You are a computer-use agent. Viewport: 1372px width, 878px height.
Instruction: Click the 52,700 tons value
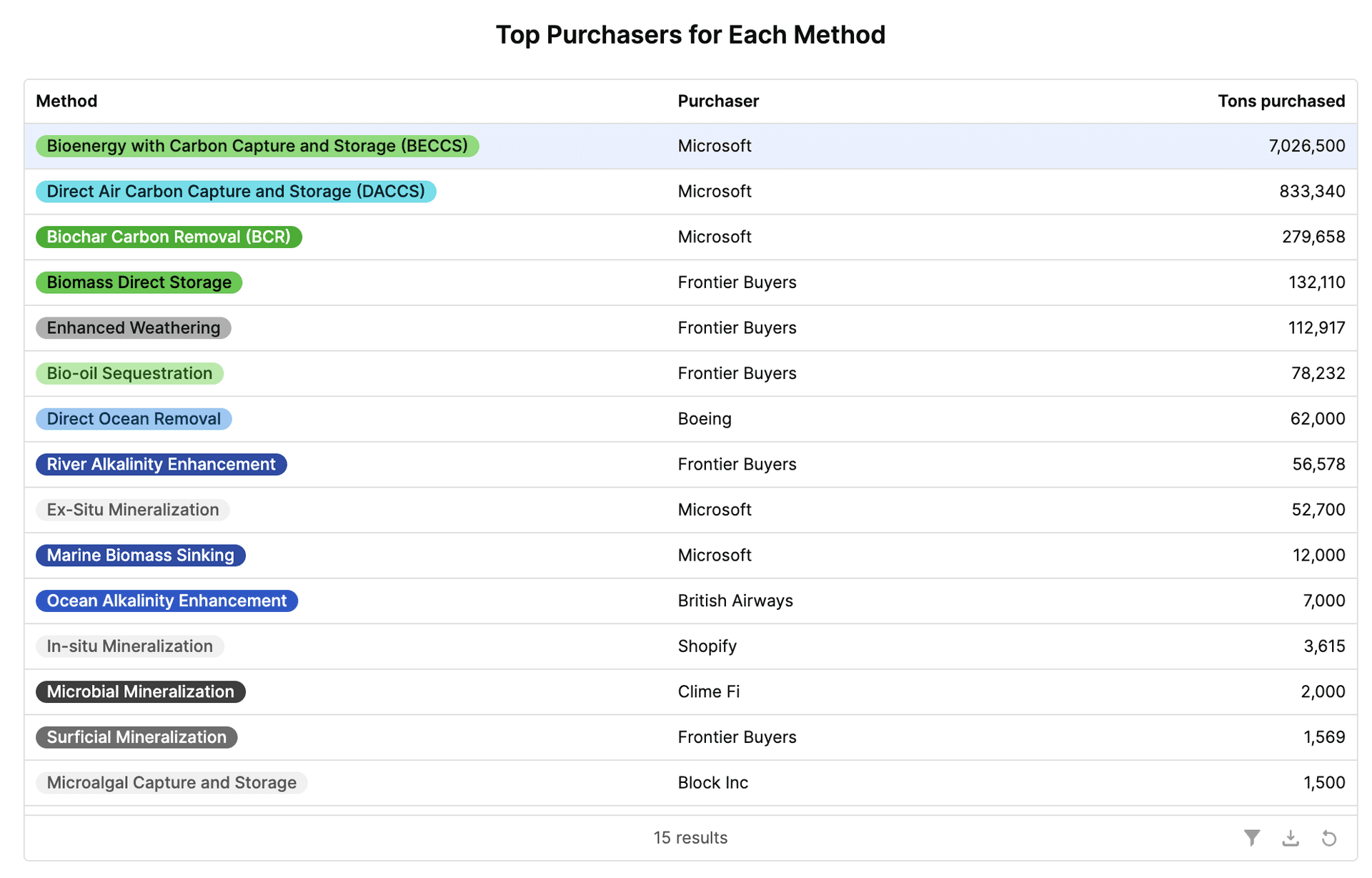click(1318, 510)
